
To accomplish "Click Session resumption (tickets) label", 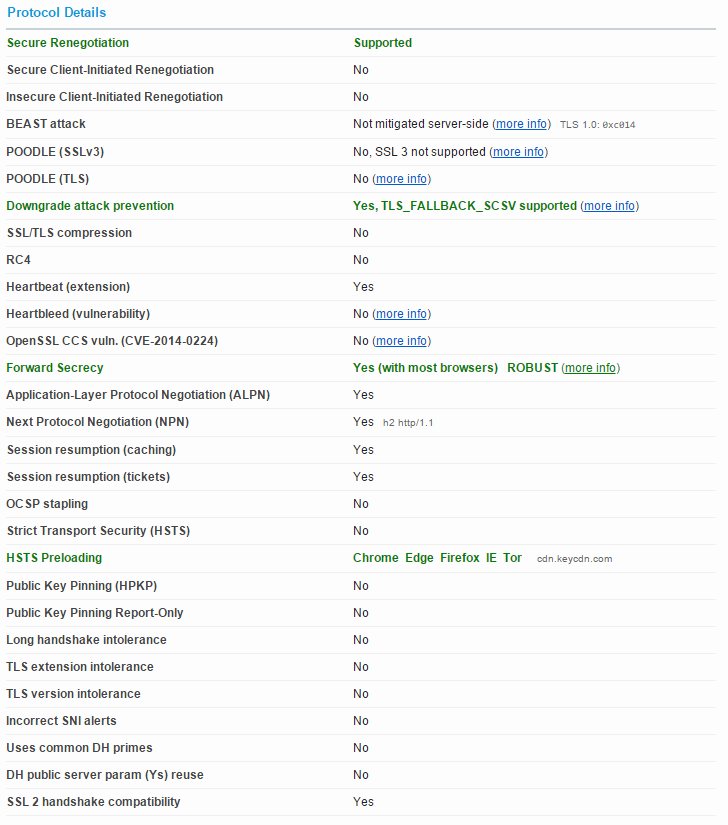I will point(88,477).
